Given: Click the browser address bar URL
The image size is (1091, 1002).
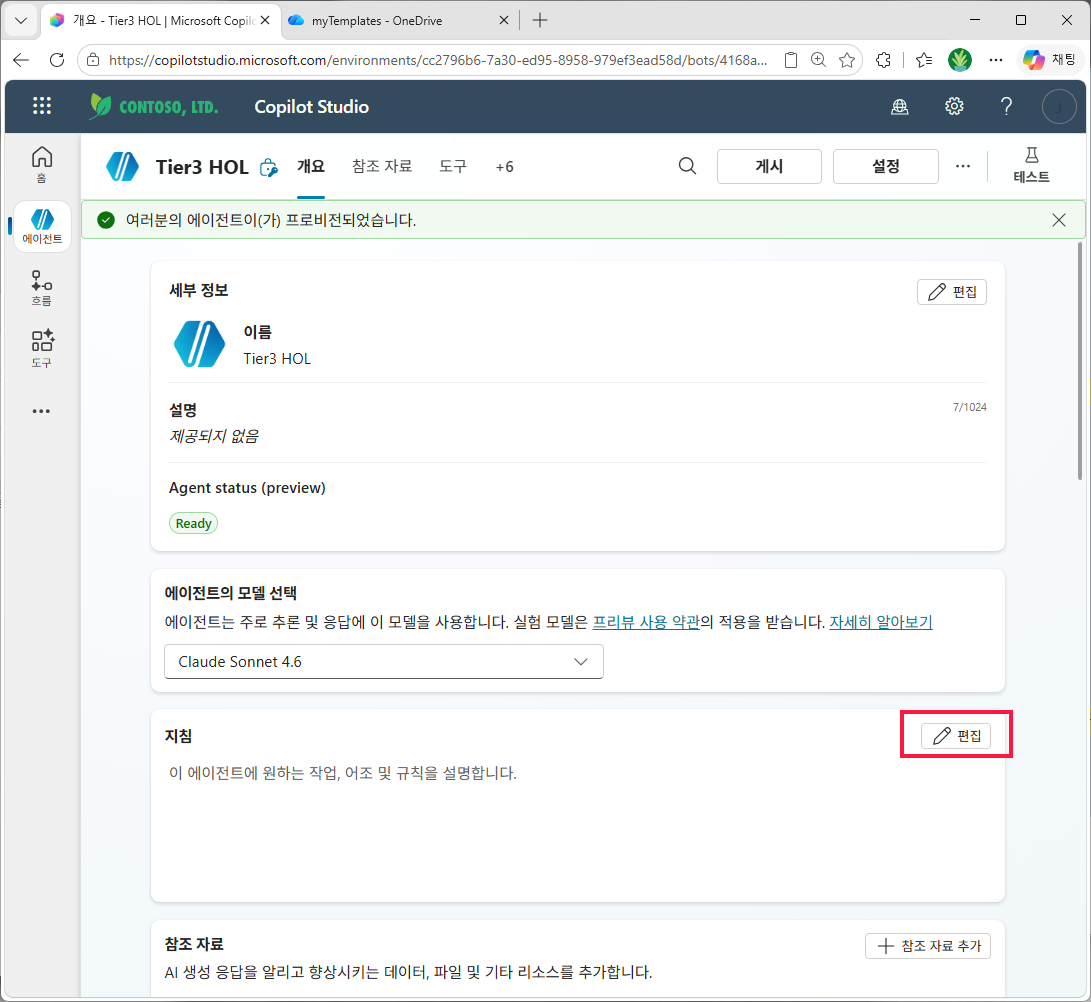Looking at the screenshot, I should (438, 61).
